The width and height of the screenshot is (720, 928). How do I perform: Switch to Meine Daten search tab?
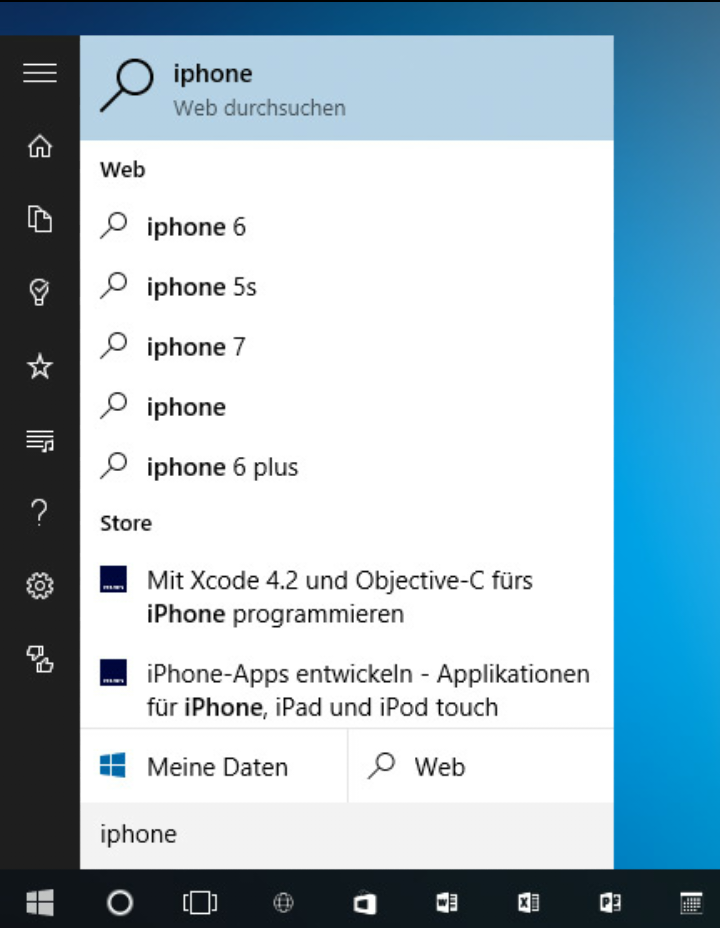tap(214, 766)
